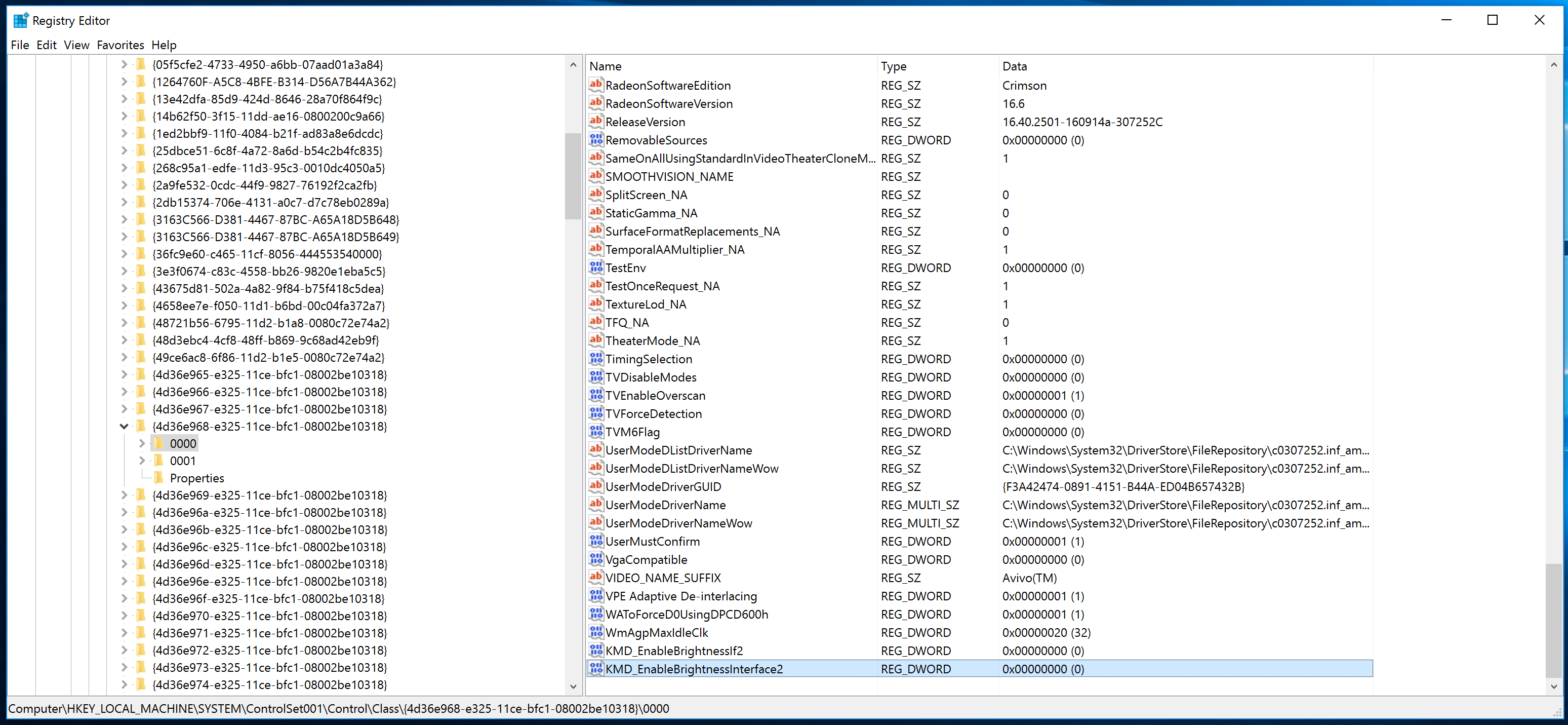The width and height of the screenshot is (1568, 725).
Task: Click the RemovableSources DWORD value icon
Action: (596, 139)
